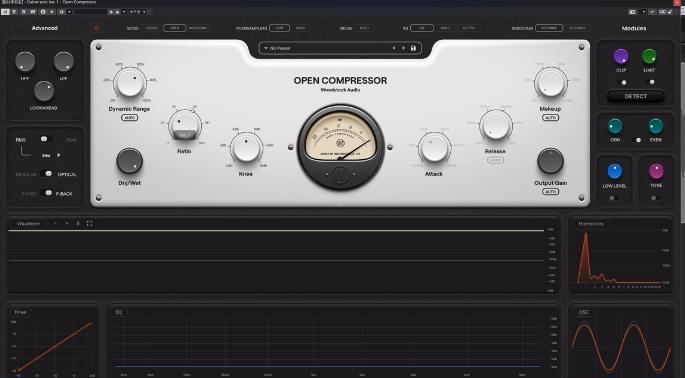685x378 pixels.
Task: Toggle the ODD/EVEN harmonics switch
Action: click(x=636, y=140)
